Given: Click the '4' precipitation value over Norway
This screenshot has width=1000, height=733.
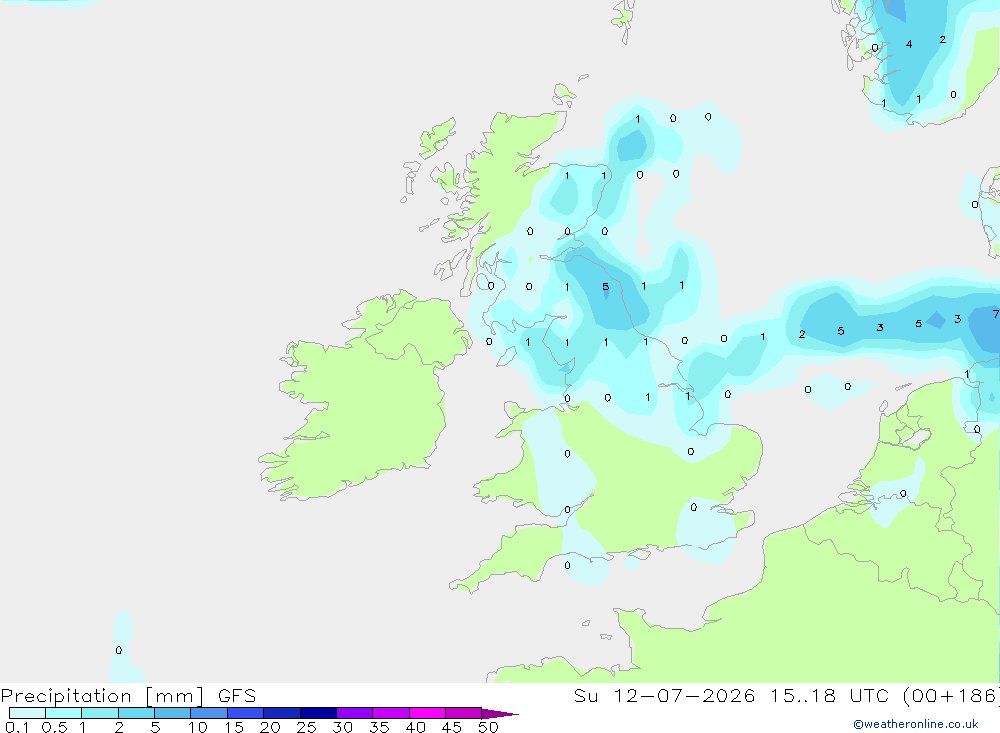Looking at the screenshot, I should tap(909, 44).
